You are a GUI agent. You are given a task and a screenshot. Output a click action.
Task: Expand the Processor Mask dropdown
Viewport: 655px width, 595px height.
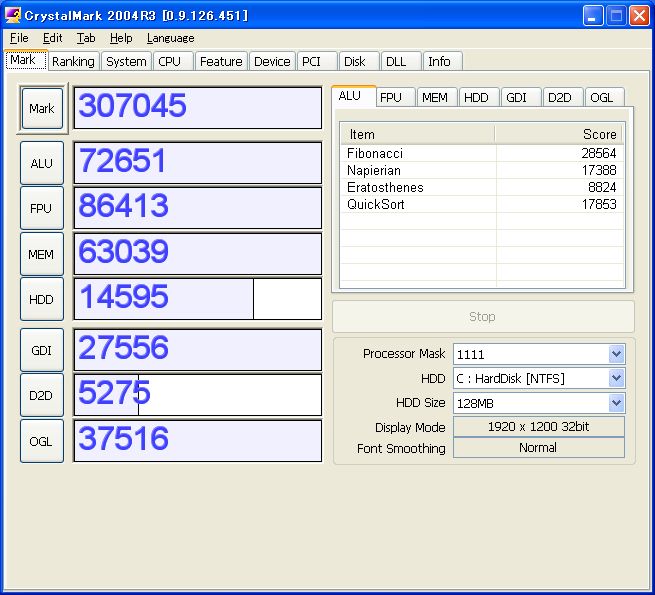(x=616, y=354)
